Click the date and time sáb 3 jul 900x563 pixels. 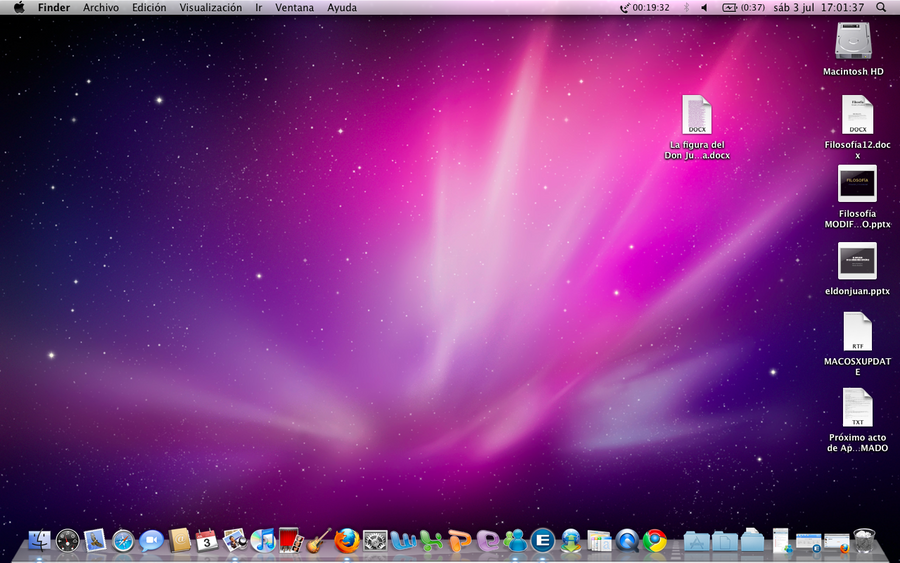(818, 7)
